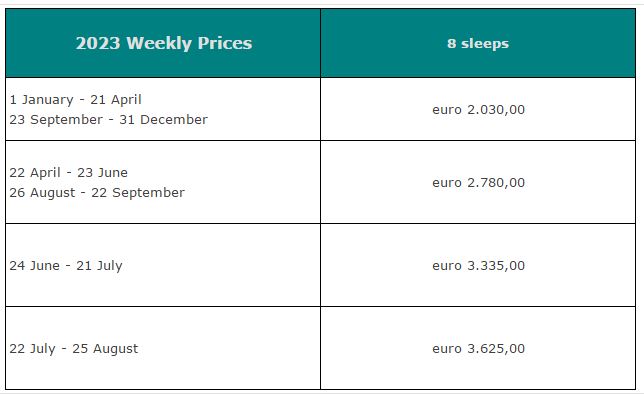Image resolution: width=644 pixels, height=394 pixels.
Task: Select the euro 3.625,00 price
Action: (478, 348)
